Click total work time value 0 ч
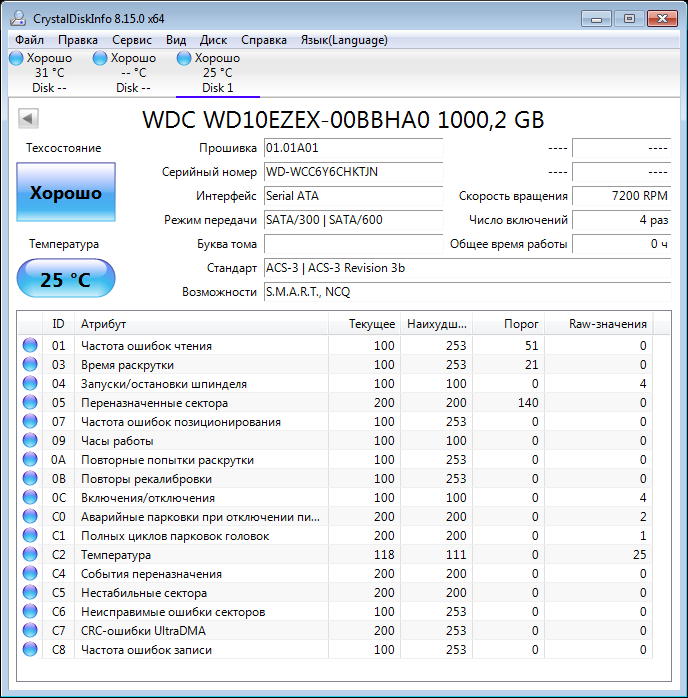The height and width of the screenshot is (698, 688). [622, 244]
